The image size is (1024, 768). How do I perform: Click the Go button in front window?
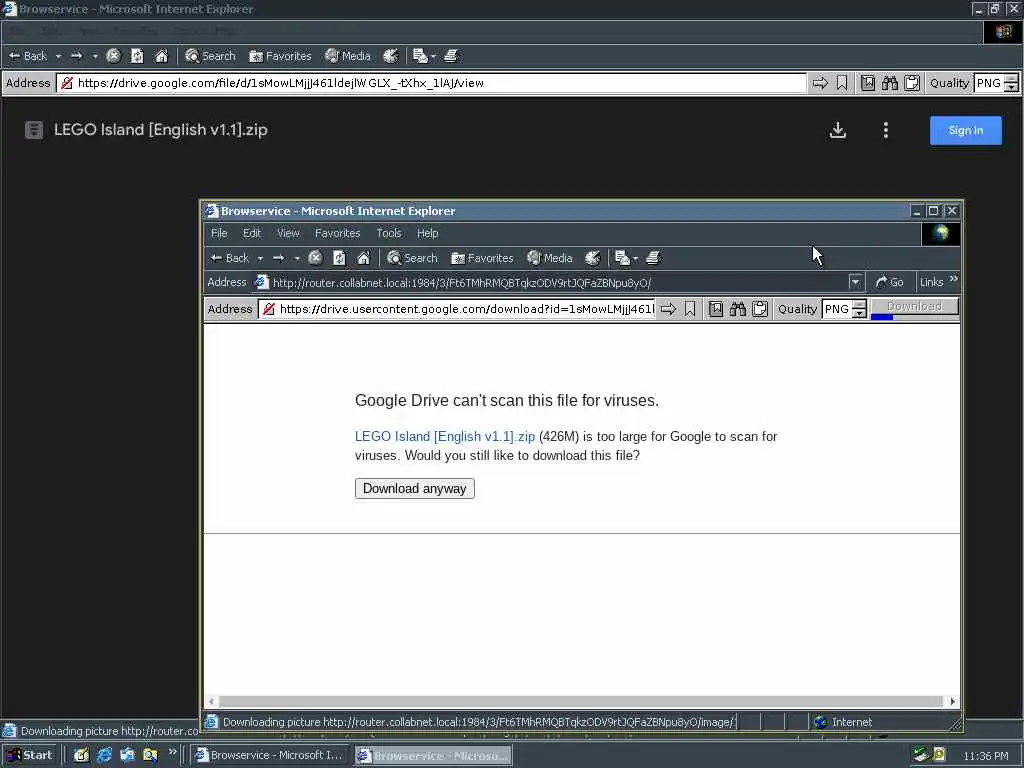click(889, 282)
